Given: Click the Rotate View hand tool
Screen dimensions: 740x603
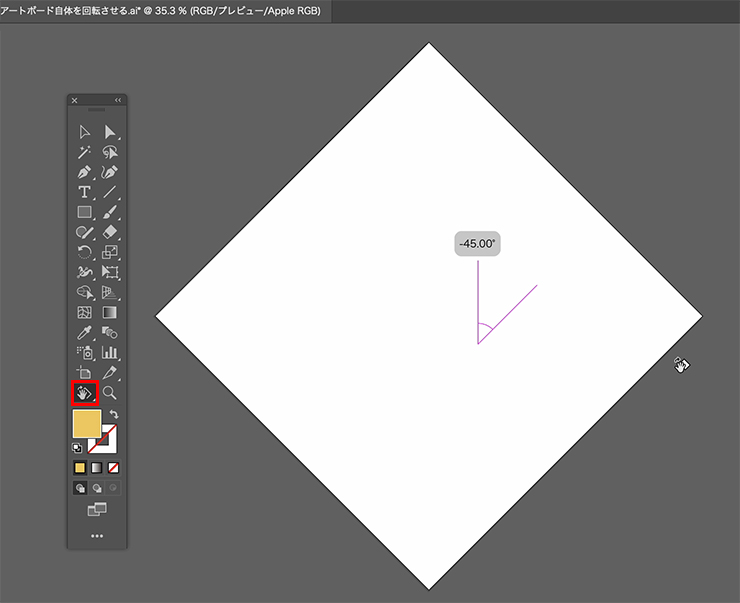Looking at the screenshot, I should (85, 393).
